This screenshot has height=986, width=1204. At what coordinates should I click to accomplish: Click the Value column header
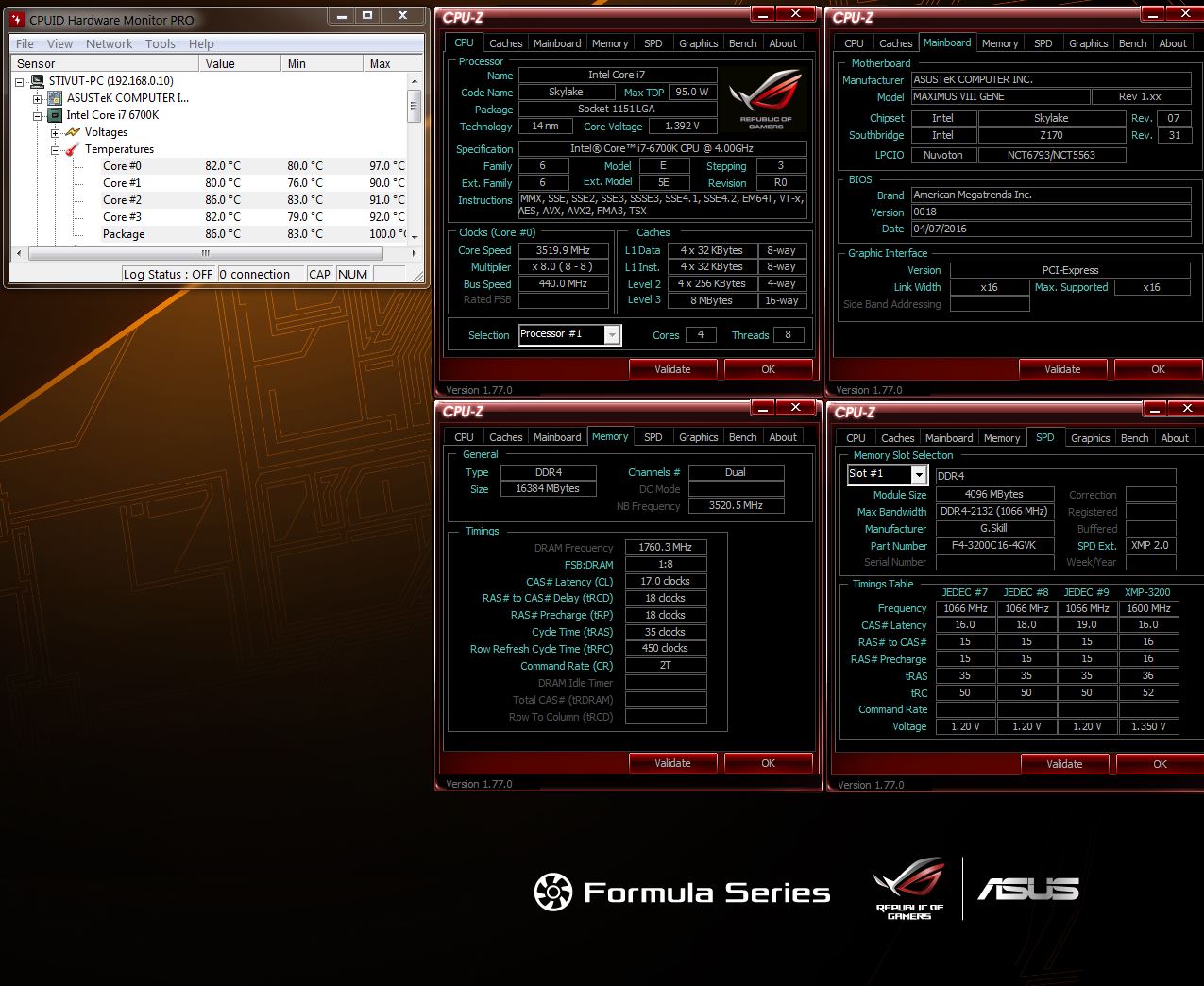(239, 63)
